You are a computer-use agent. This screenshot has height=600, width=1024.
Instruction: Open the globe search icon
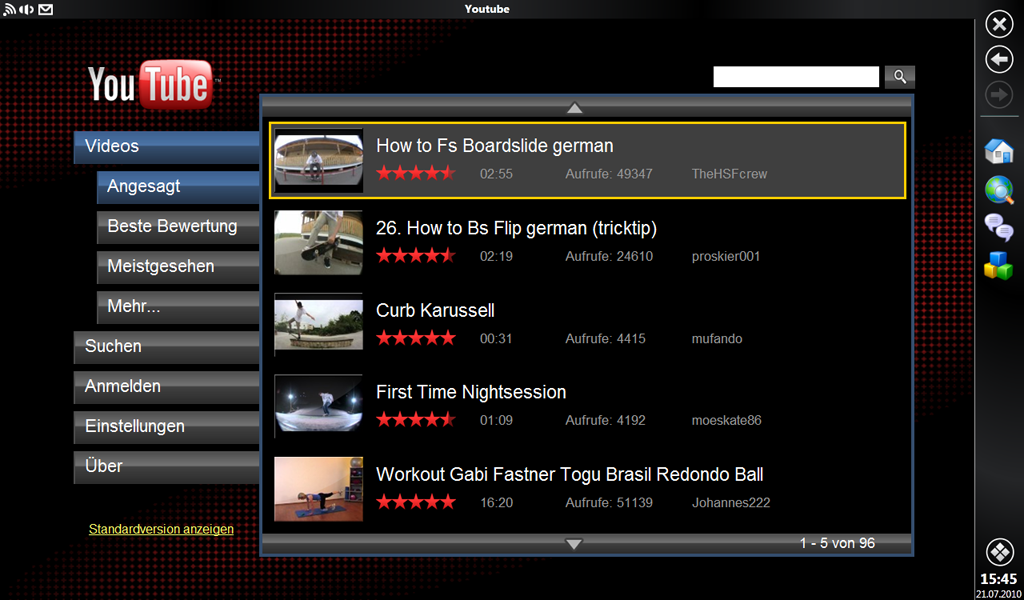pyautogui.click(x=999, y=189)
